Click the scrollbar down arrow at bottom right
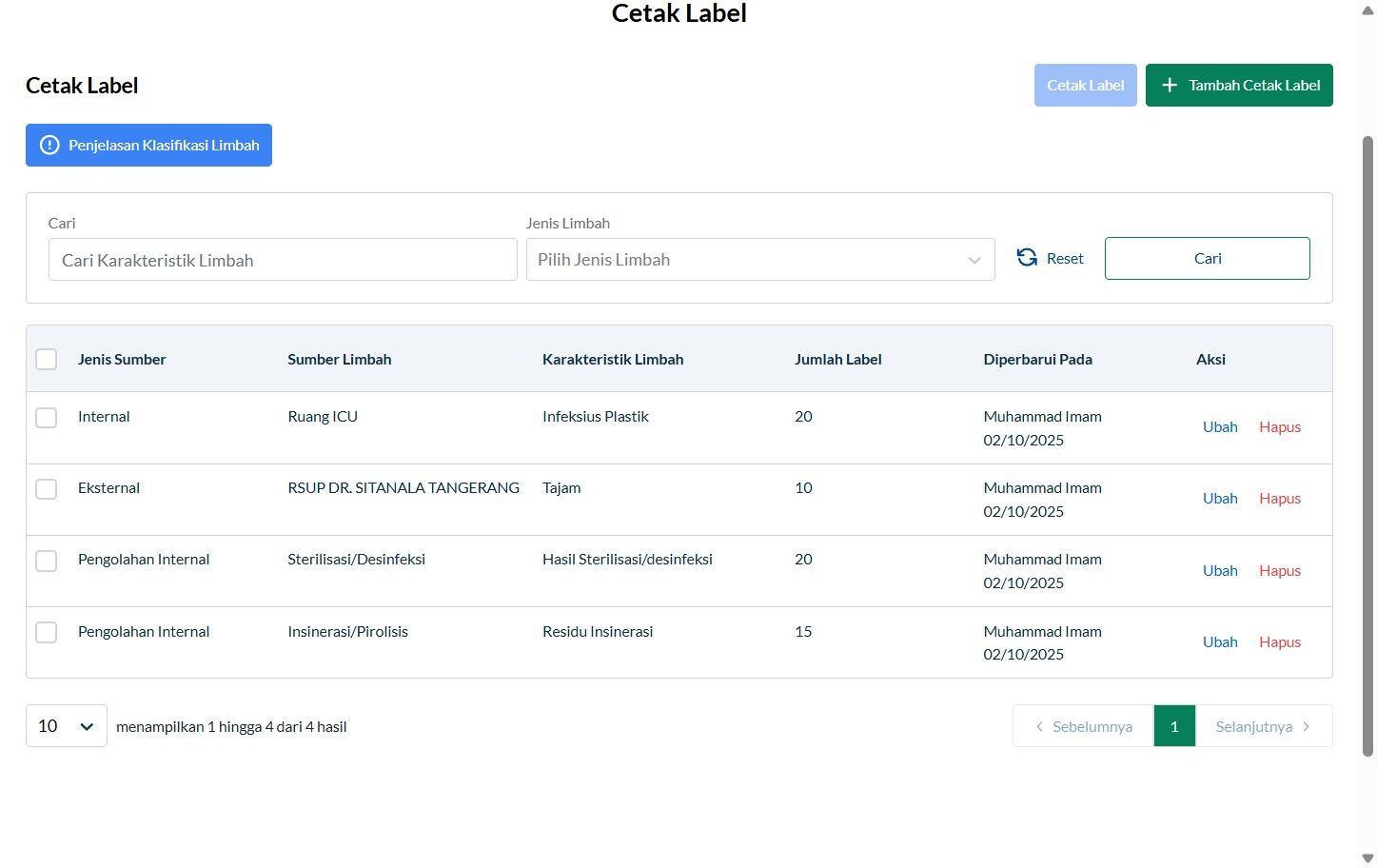Viewport: 1377px width, 868px height. coord(1368,858)
